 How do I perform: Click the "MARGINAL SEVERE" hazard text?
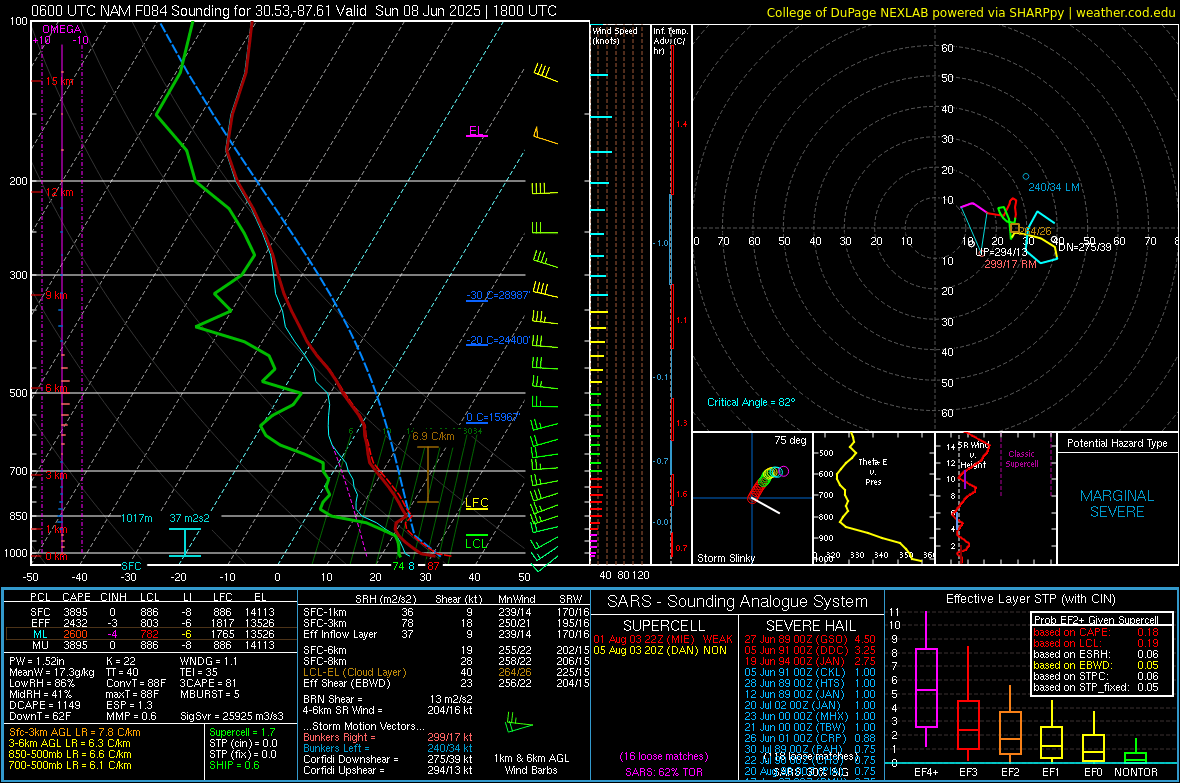pyautogui.click(x=1117, y=504)
